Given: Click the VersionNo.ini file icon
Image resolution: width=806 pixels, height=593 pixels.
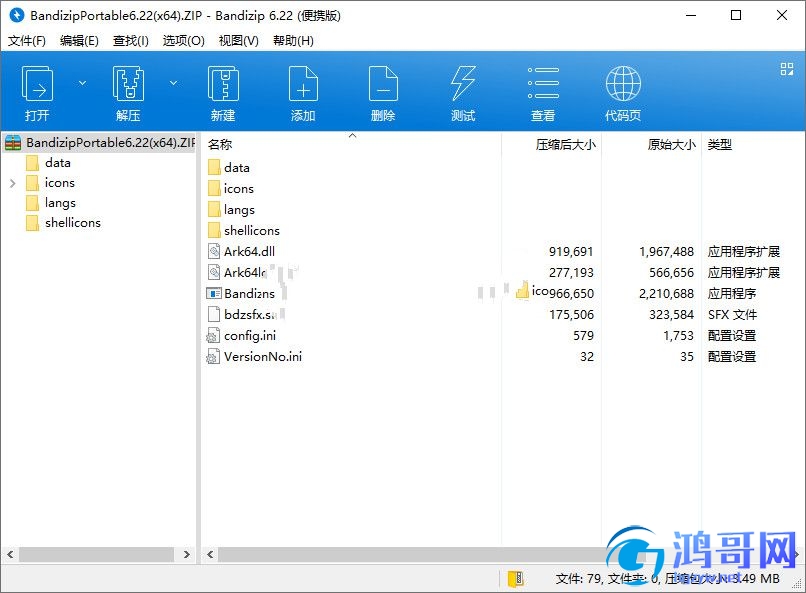Looking at the screenshot, I should (x=213, y=357).
